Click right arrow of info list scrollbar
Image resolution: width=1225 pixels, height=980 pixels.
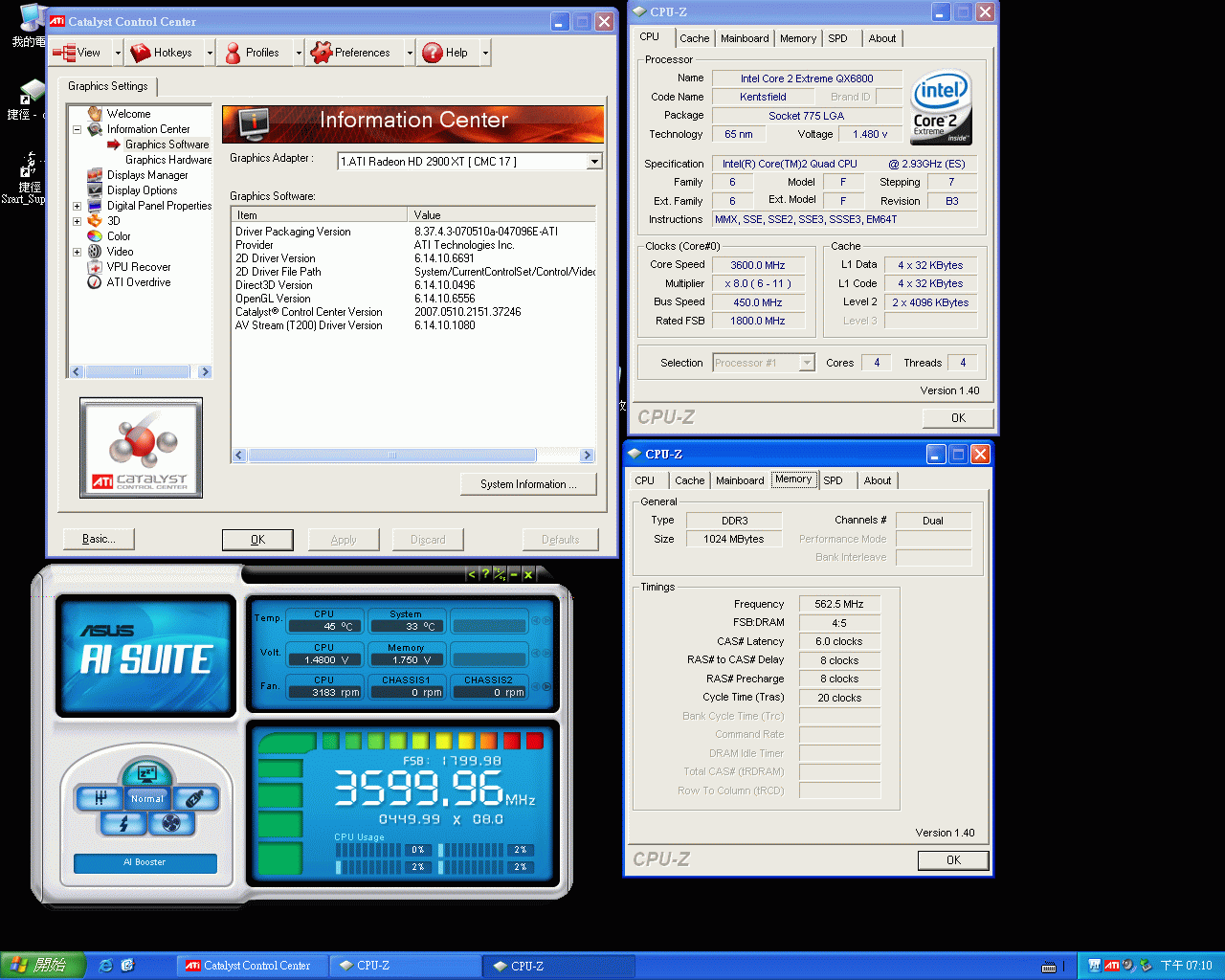588,456
